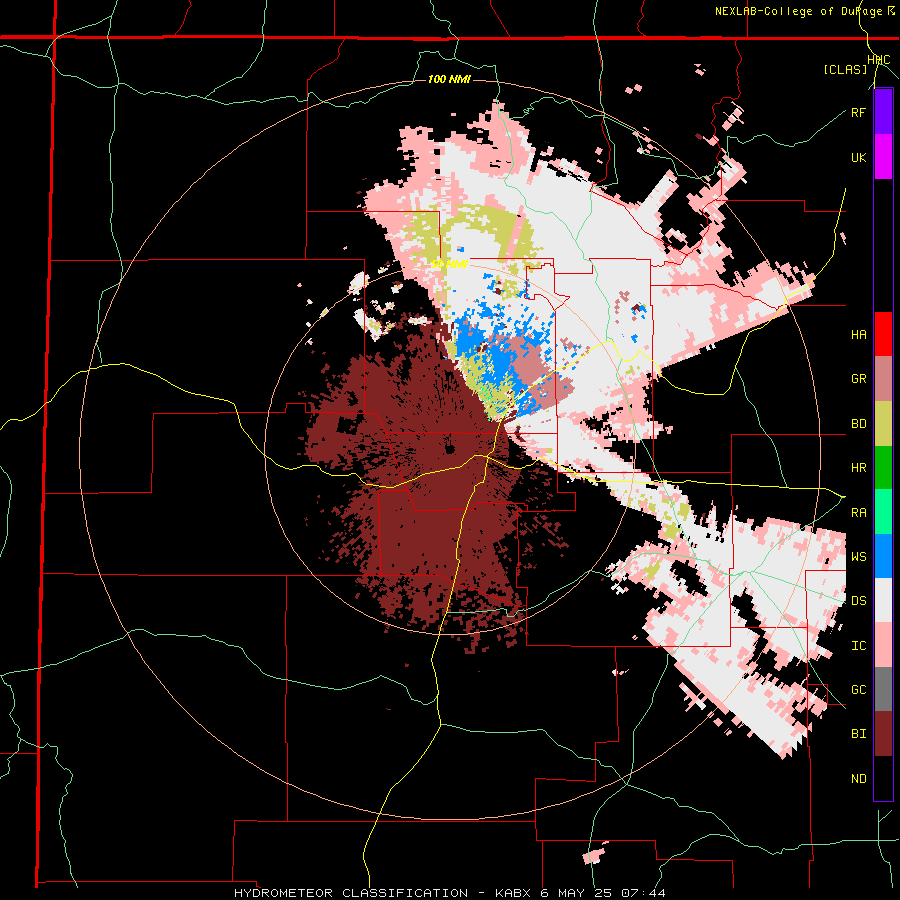Click the 'HYDROMETEOR CLASSIFICATION' title text
Image resolution: width=900 pixels, height=900 pixels.
(x=351, y=893)
